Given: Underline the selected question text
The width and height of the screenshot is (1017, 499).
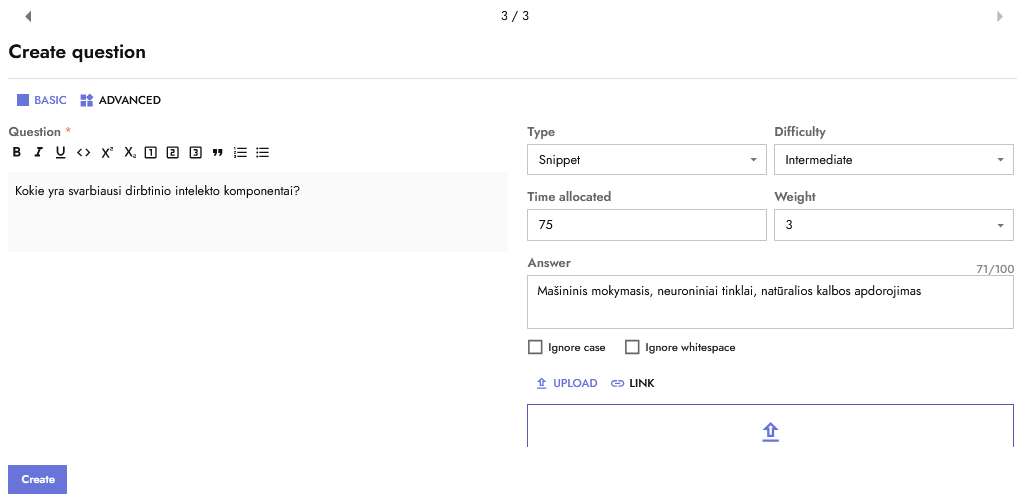Looking at the screenshot, I should [x=60, y=153].
